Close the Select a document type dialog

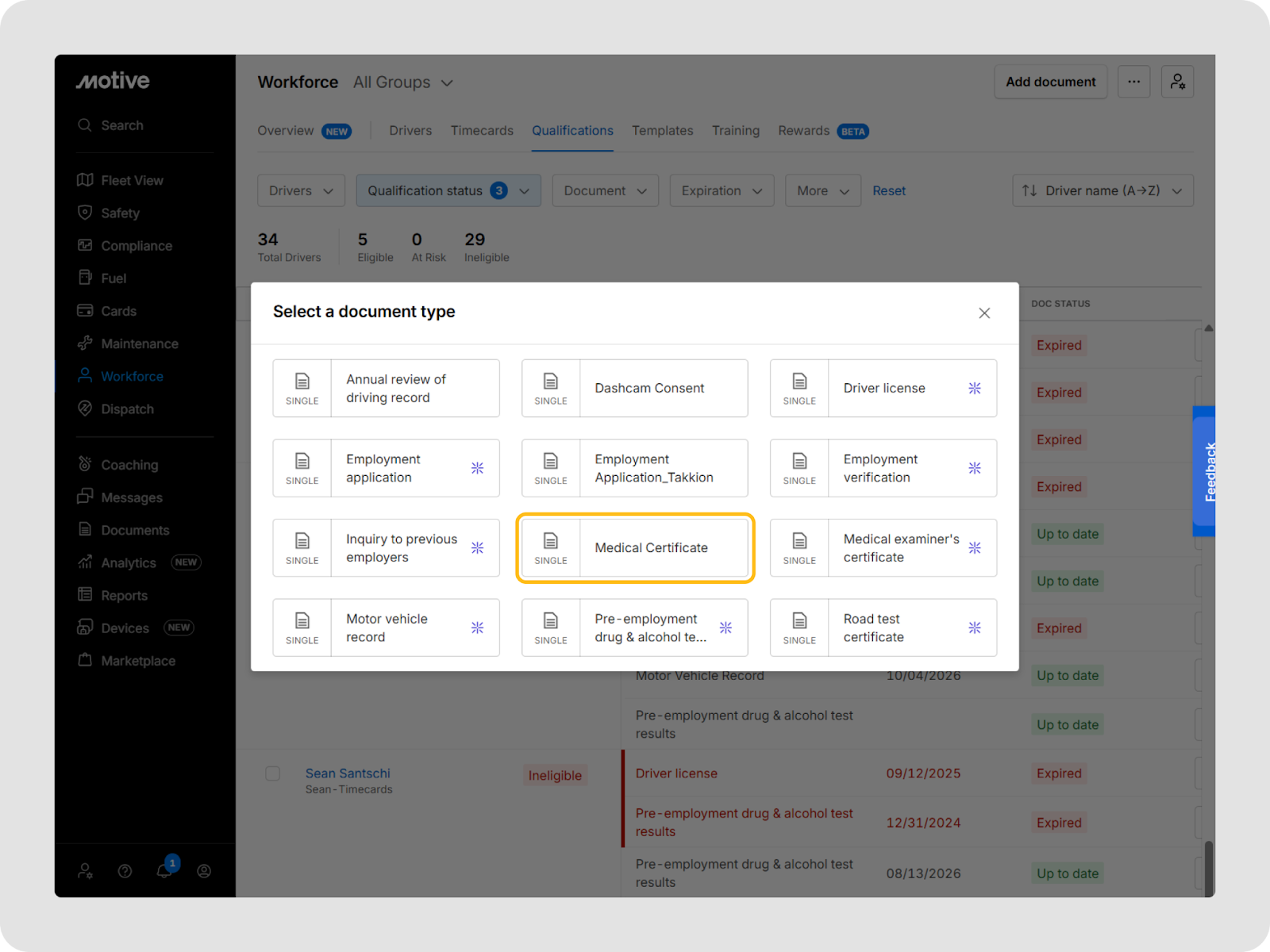(x=984, y=313)
